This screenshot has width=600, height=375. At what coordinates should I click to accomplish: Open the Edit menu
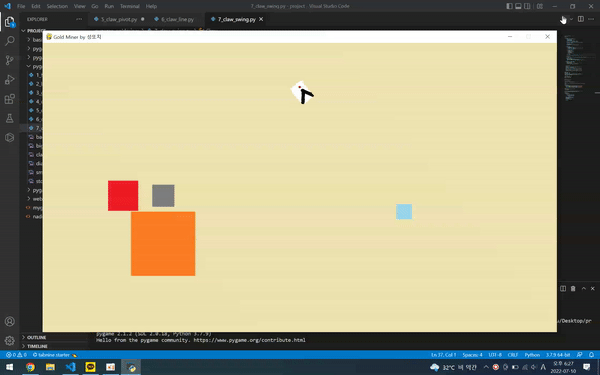point(36,6)
